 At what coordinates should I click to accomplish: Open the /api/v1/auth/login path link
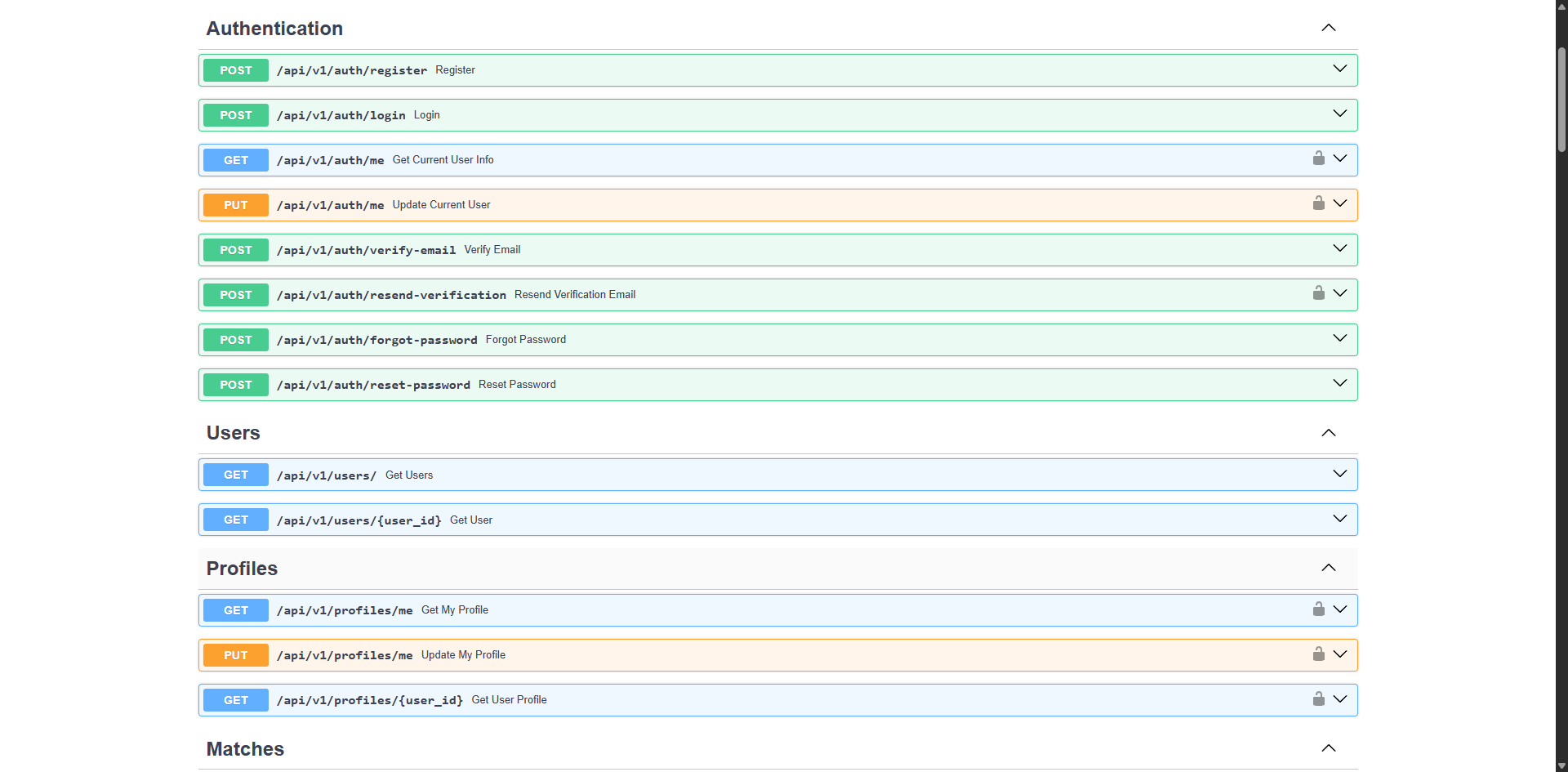[x=341, y=116]
